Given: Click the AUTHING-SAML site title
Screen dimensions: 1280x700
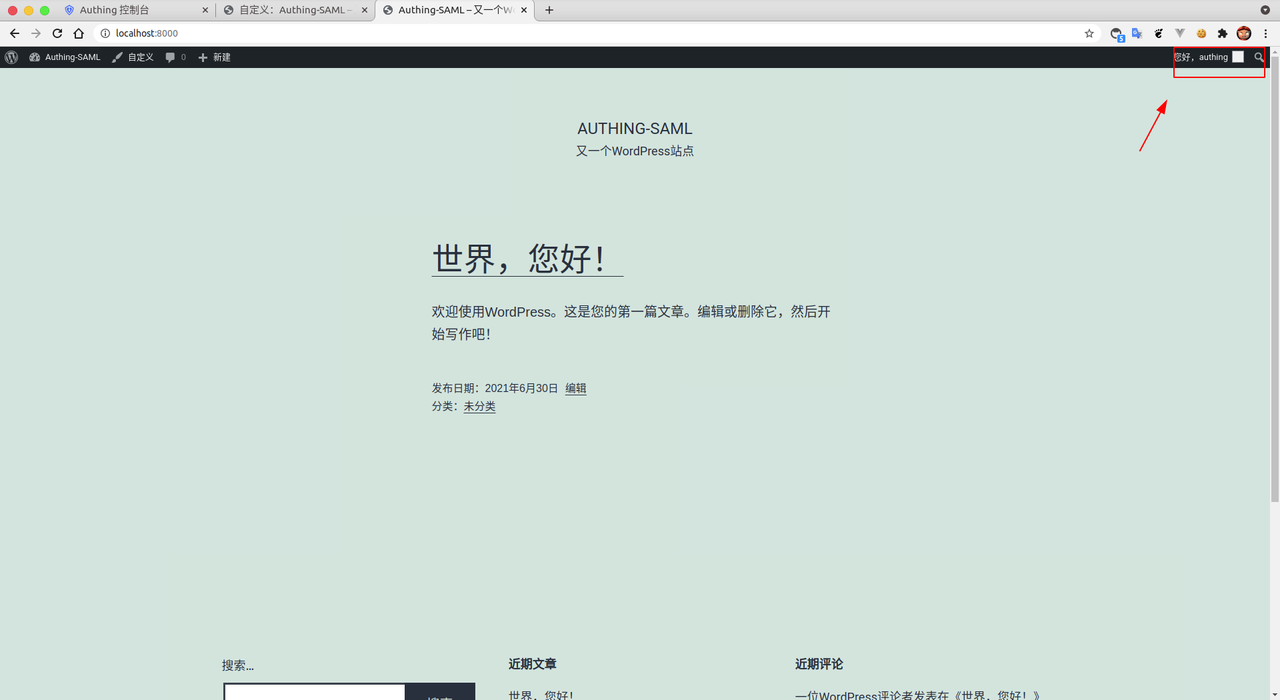Looking at the screenshot, I should click(635, 128).
